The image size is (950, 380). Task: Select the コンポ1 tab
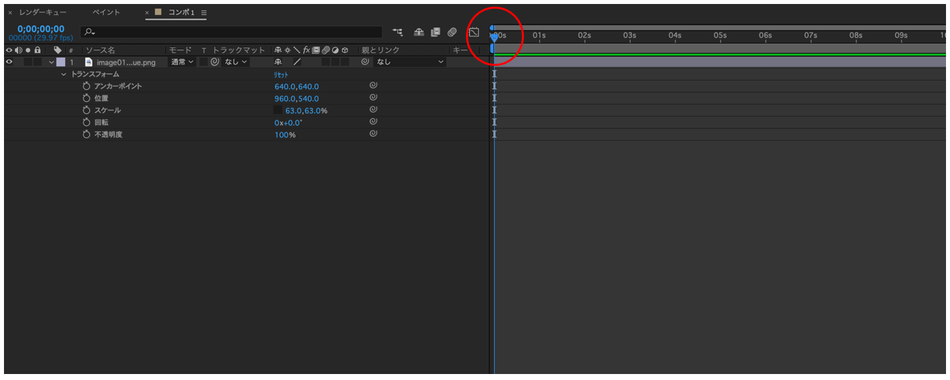click(181, 12)
